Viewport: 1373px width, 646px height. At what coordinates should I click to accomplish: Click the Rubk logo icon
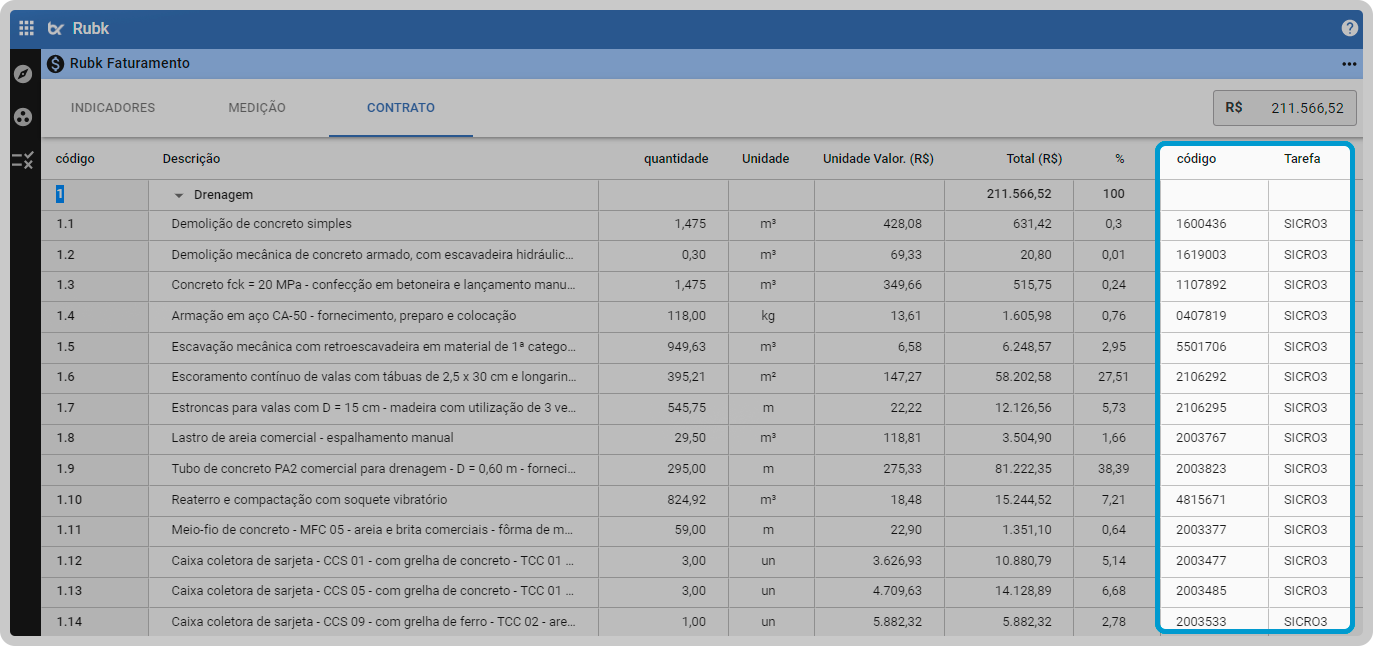[x=56, y=28]
